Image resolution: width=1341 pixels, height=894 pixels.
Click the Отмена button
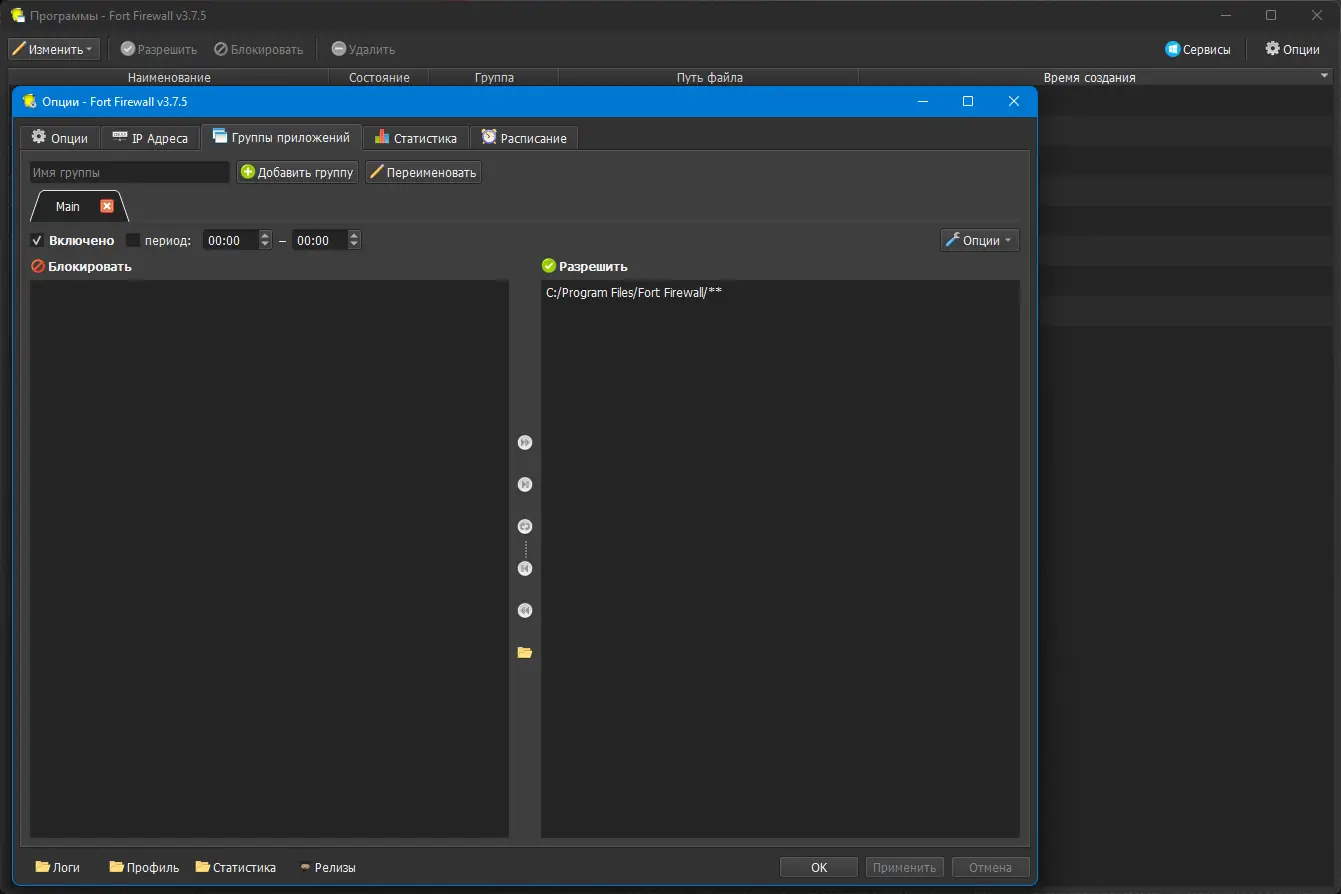(991, 867)
